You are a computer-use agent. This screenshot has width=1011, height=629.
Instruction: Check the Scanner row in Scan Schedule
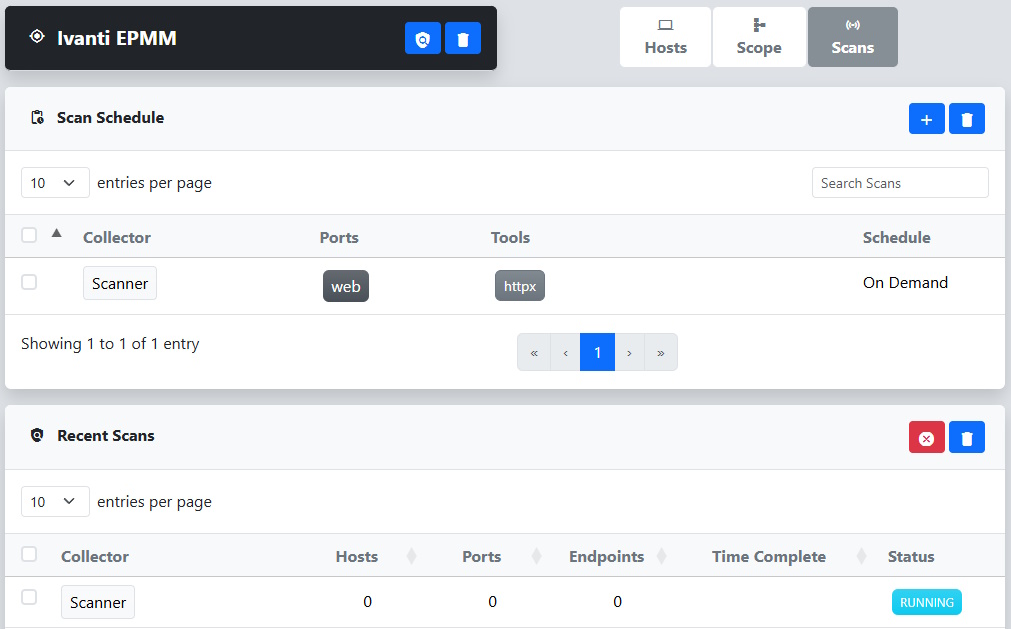29,282
